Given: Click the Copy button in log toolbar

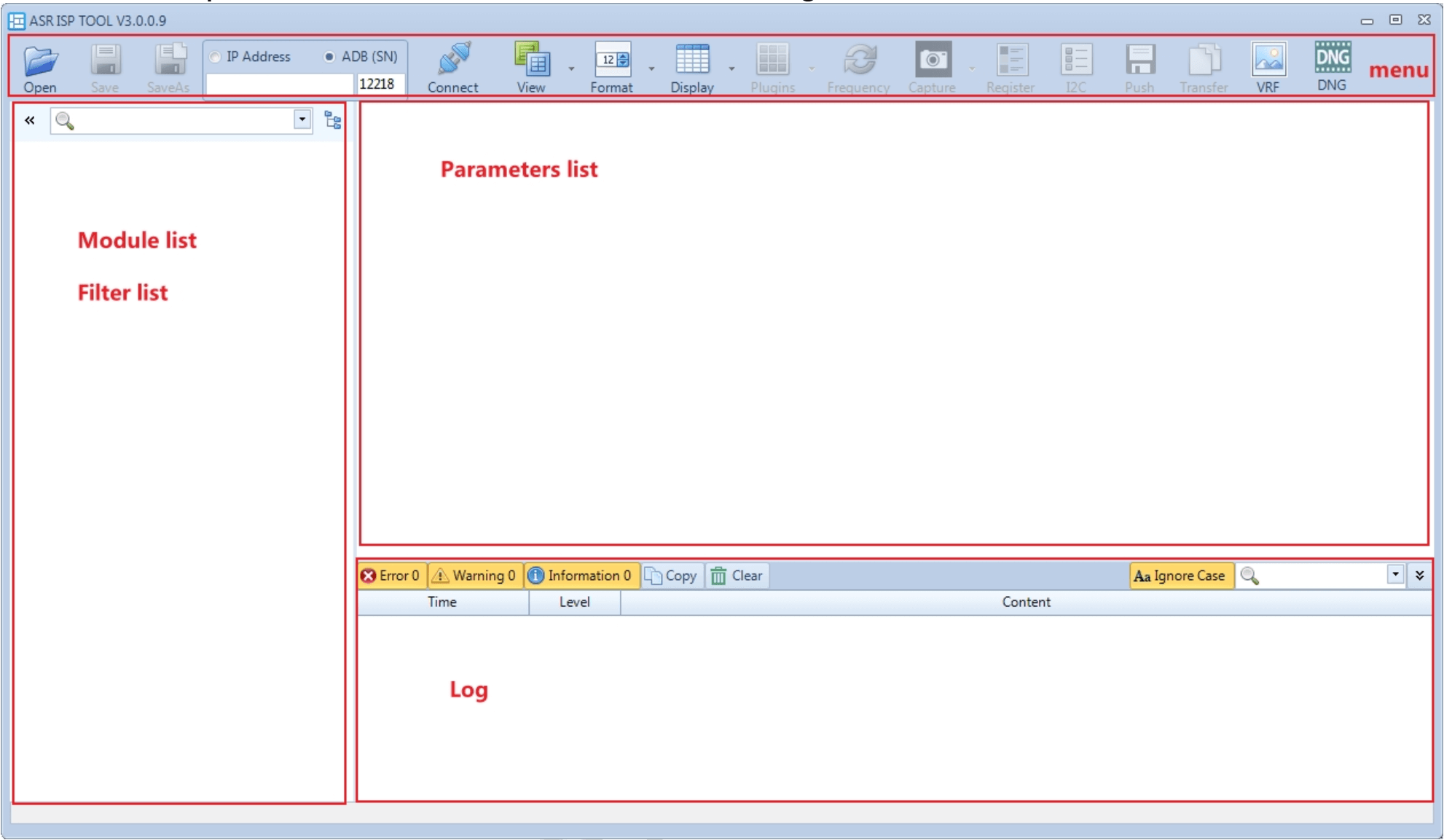Looking at the screenshot, I should (x=672, y=576).
